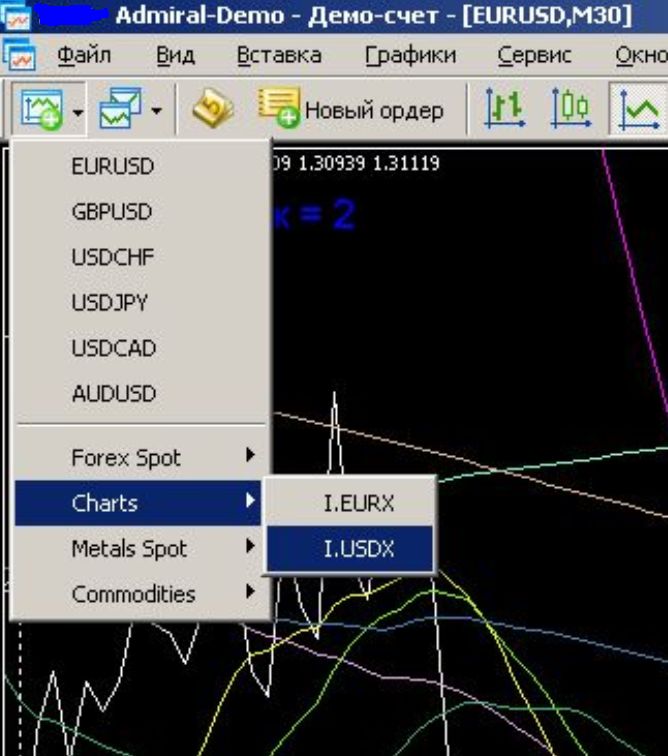
Task: Expand the Commodities submenu
Action: pyautogui.click(x=140, y=594)
